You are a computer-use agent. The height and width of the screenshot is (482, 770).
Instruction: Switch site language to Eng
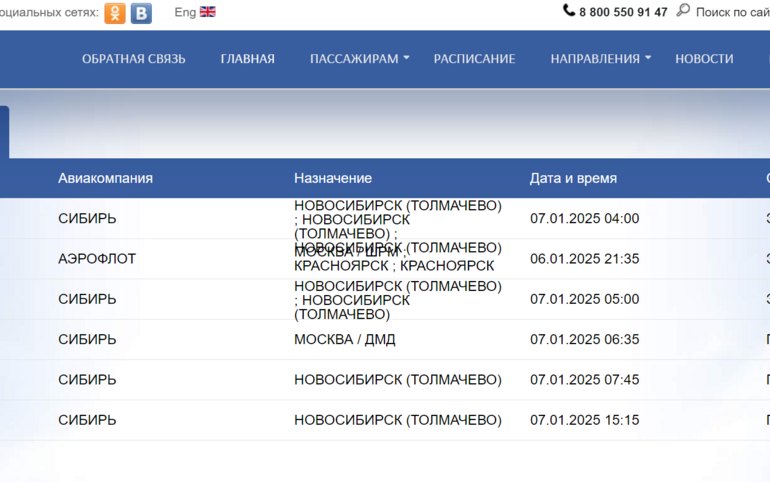pyautogui.click(x=185, y=12)
